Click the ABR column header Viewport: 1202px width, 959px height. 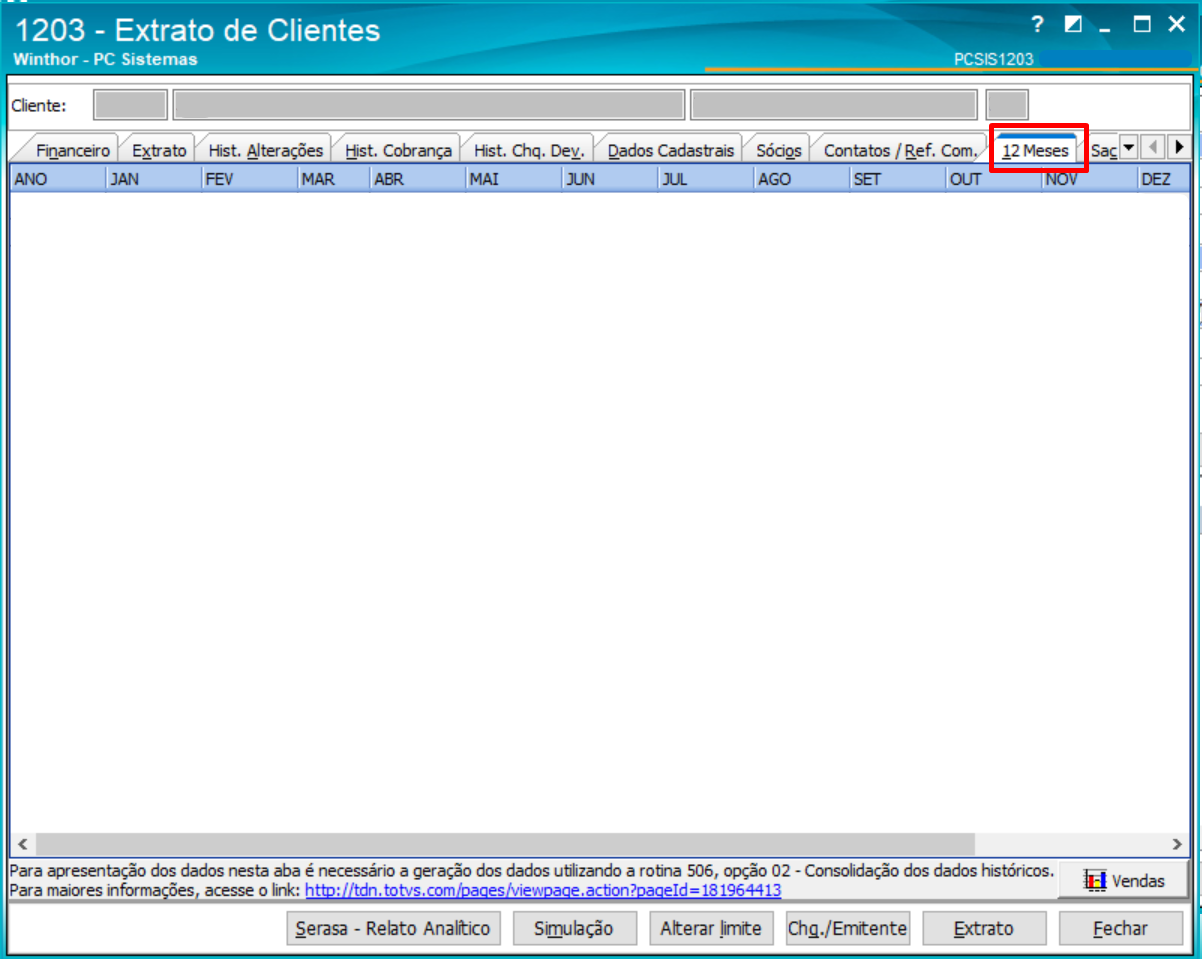[x=417, y=180]
